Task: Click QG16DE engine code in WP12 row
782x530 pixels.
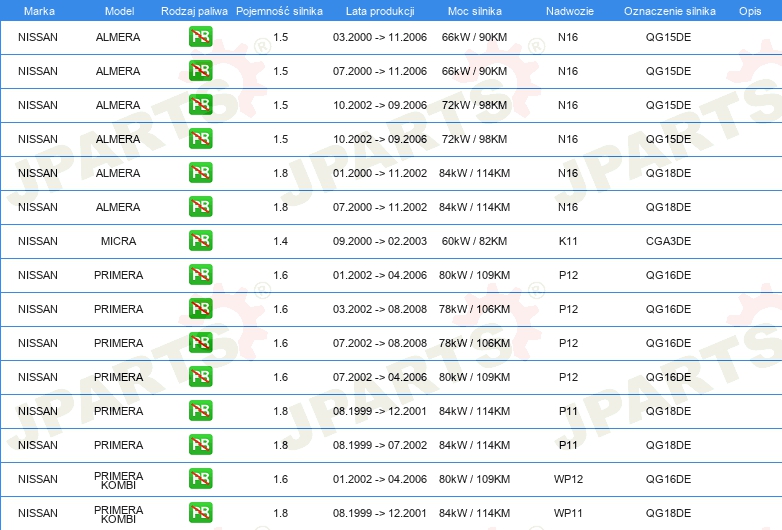Action: click(x=668, y=479)
